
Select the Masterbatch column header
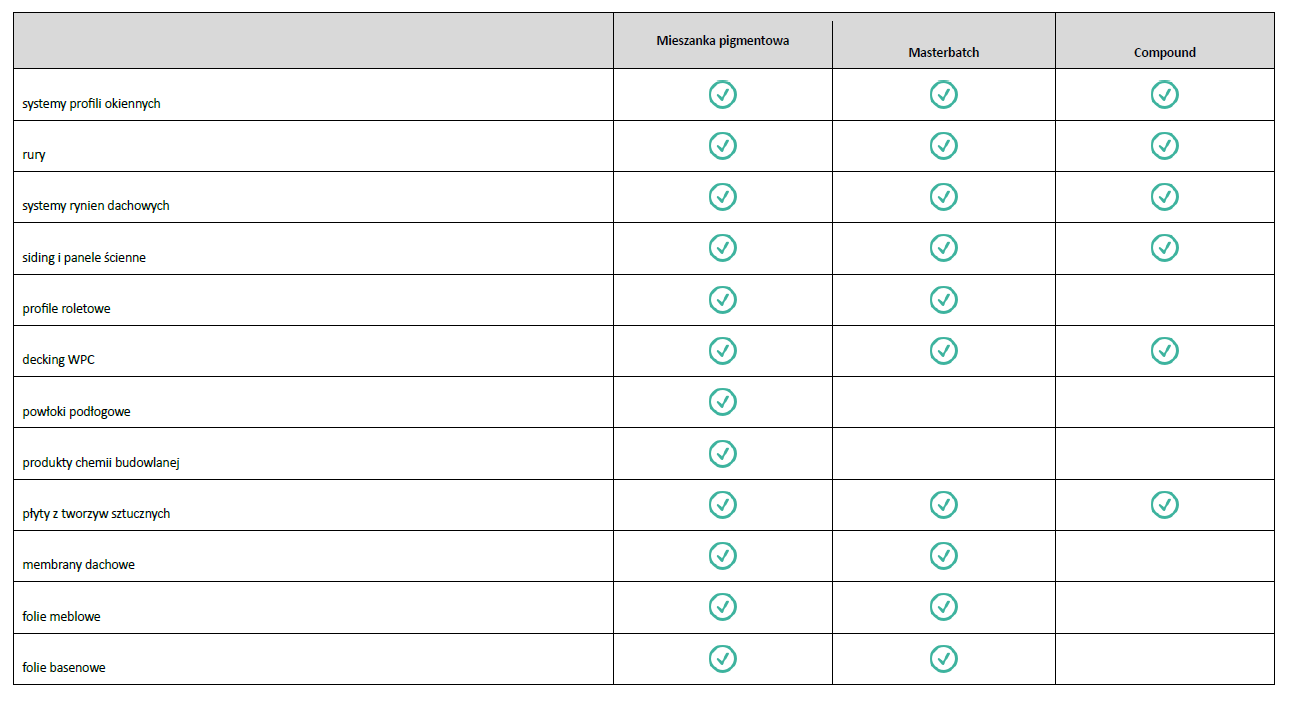944,52
